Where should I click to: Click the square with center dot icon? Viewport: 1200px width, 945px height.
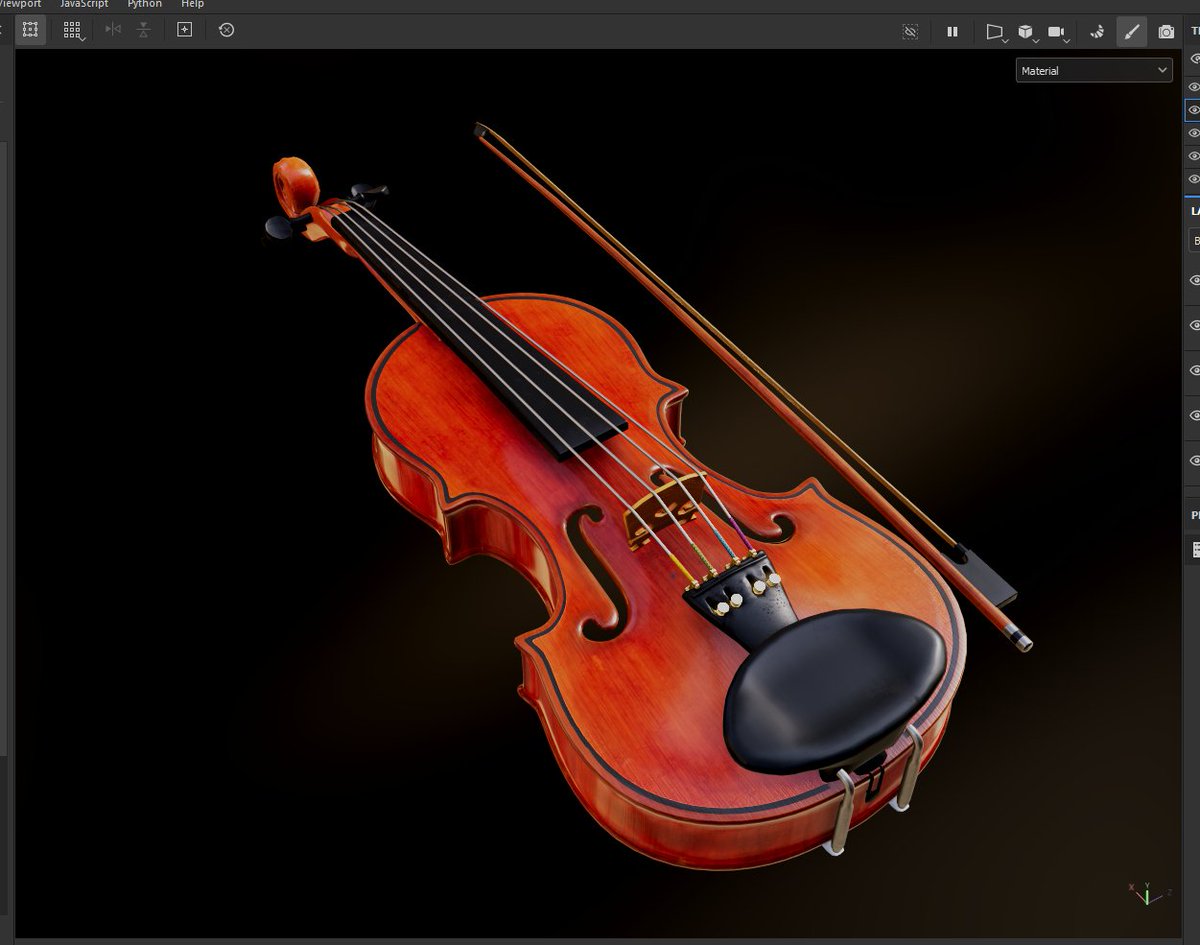pyautogui.click(x=184, y=30)
